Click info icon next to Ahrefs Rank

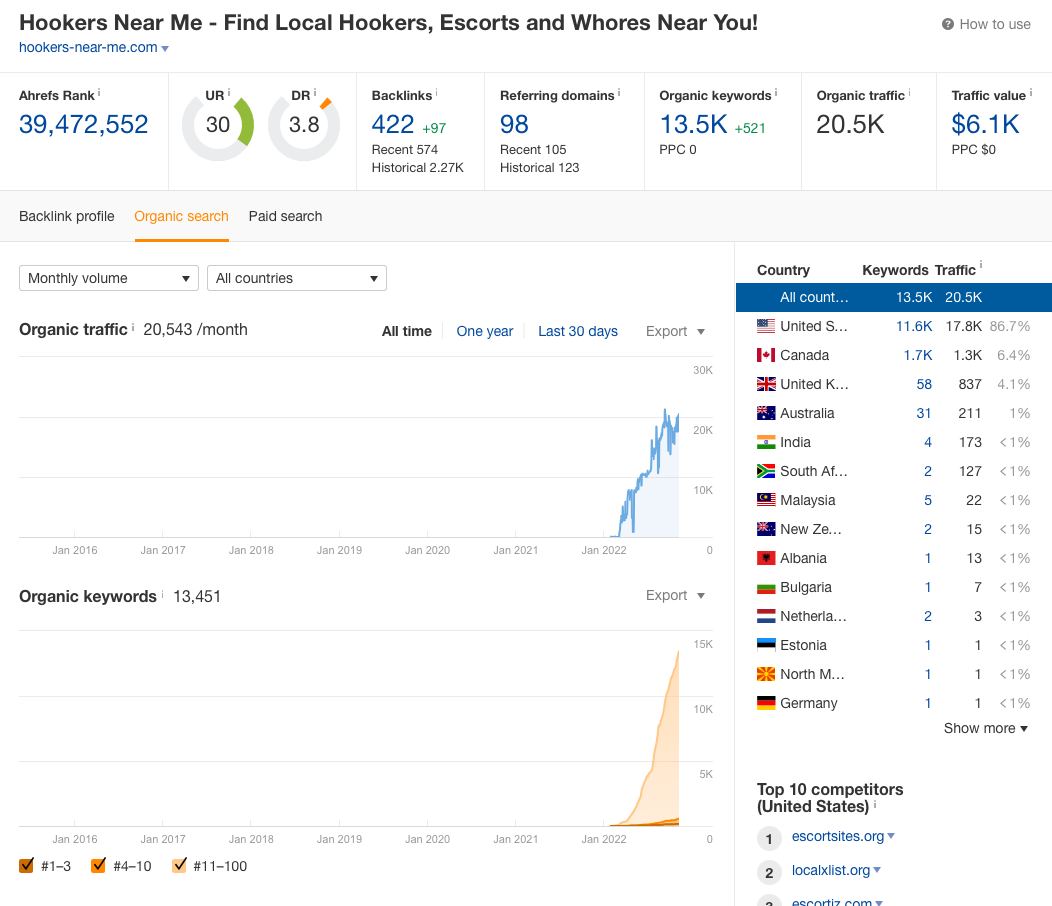100,93
